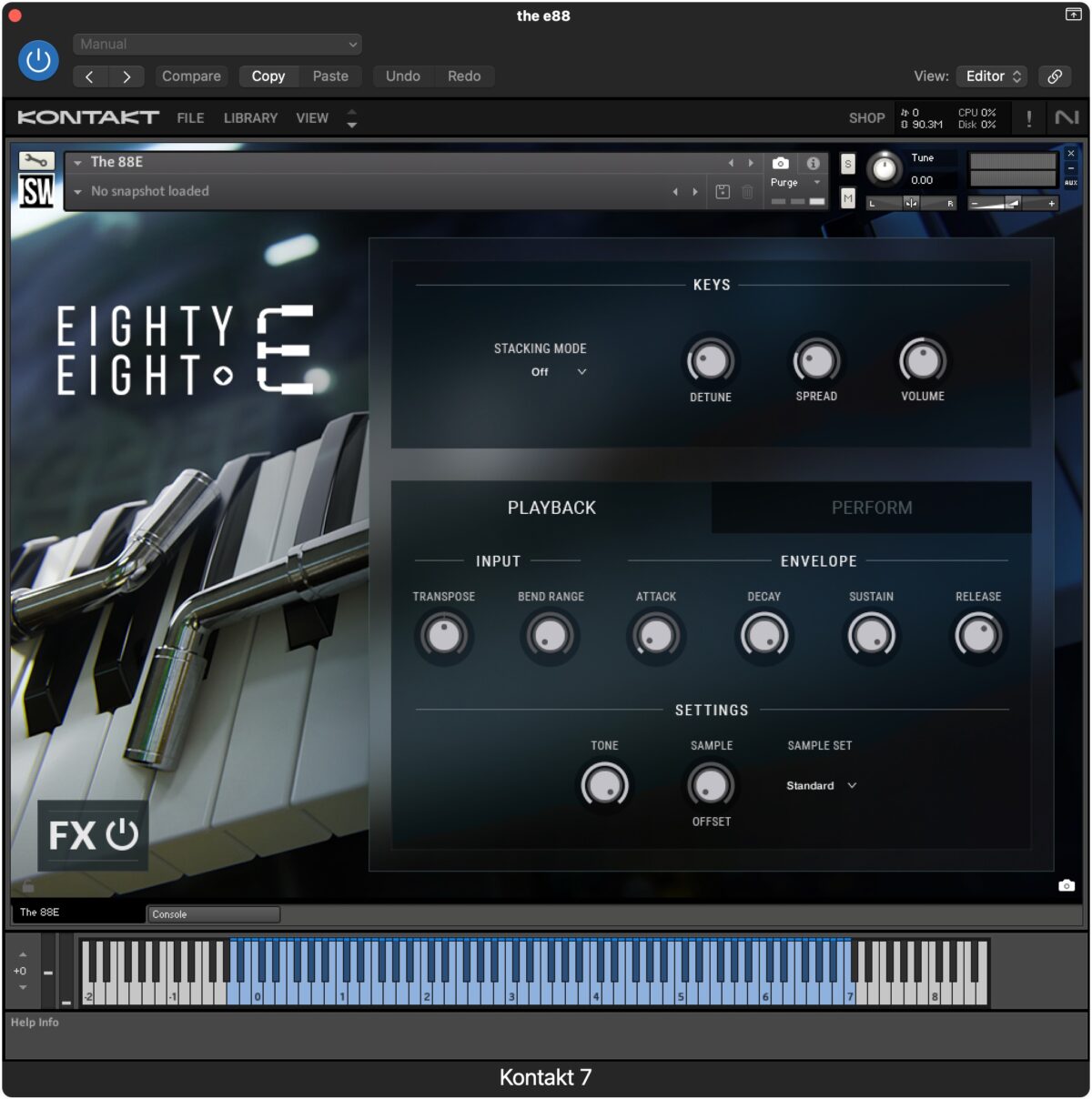The image size is (1092, 1099).
Task: Open the SHOP link
Action: [866, 118]
